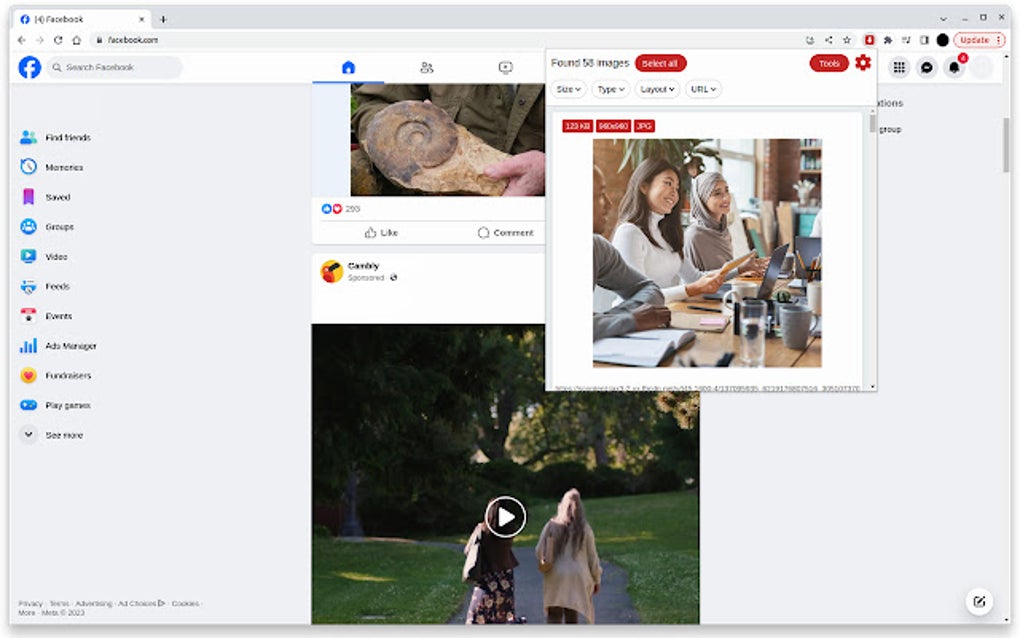Screen dimensions: 1020x638
Task: Play the video in the Facebook post
Action: 504,517
